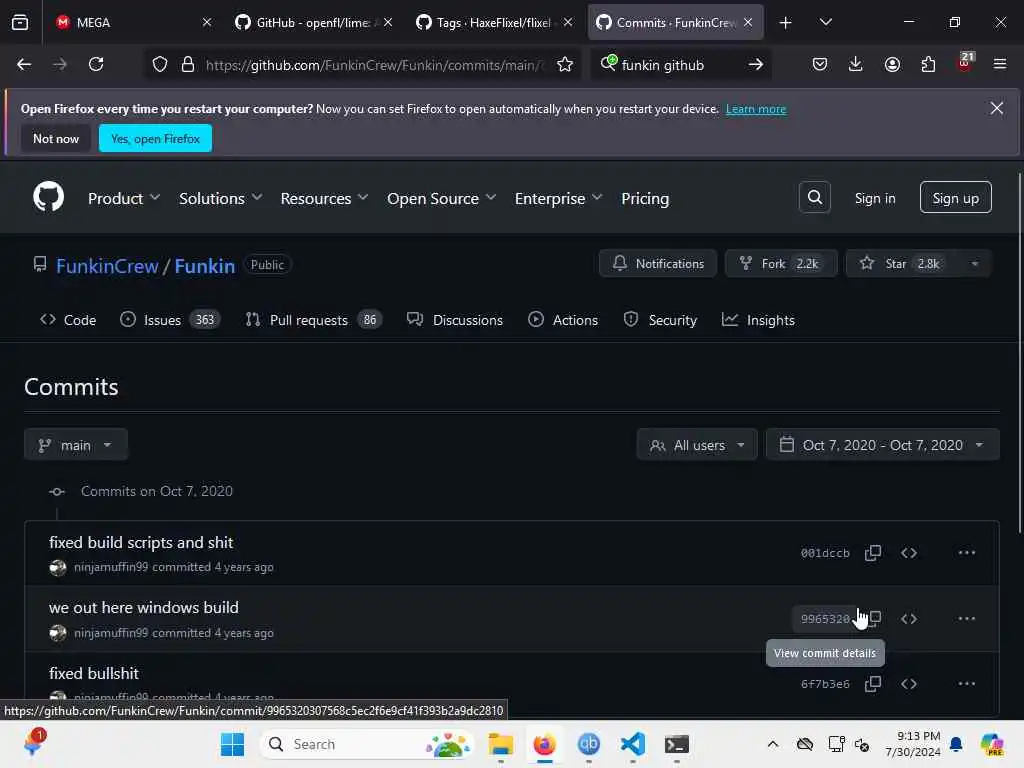Switch to the MEGA browser tab

(x=131, y=23)
